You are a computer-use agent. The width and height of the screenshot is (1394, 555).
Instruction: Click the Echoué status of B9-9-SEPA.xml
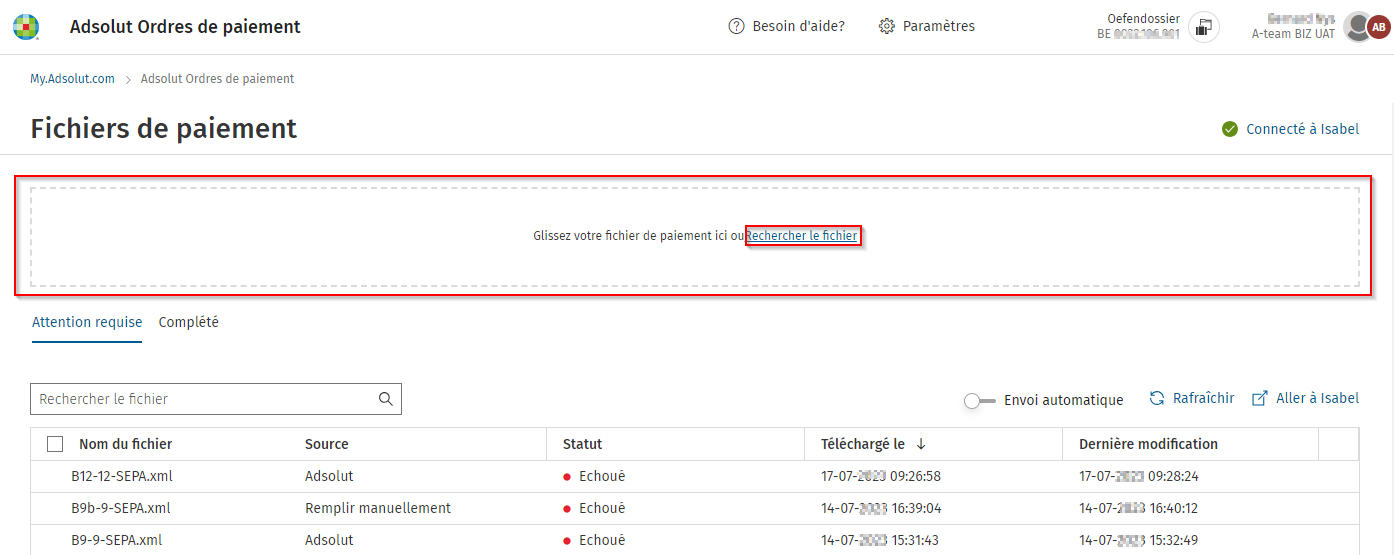[594, 540]
